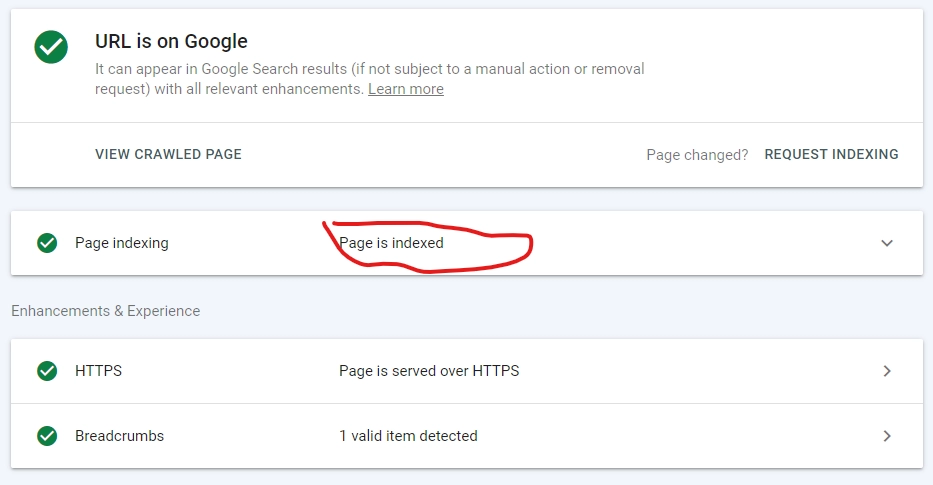Click the green check icon beside Breadcrumbs
This screenshot has height=485, width=933.
[x=47, y=436]
